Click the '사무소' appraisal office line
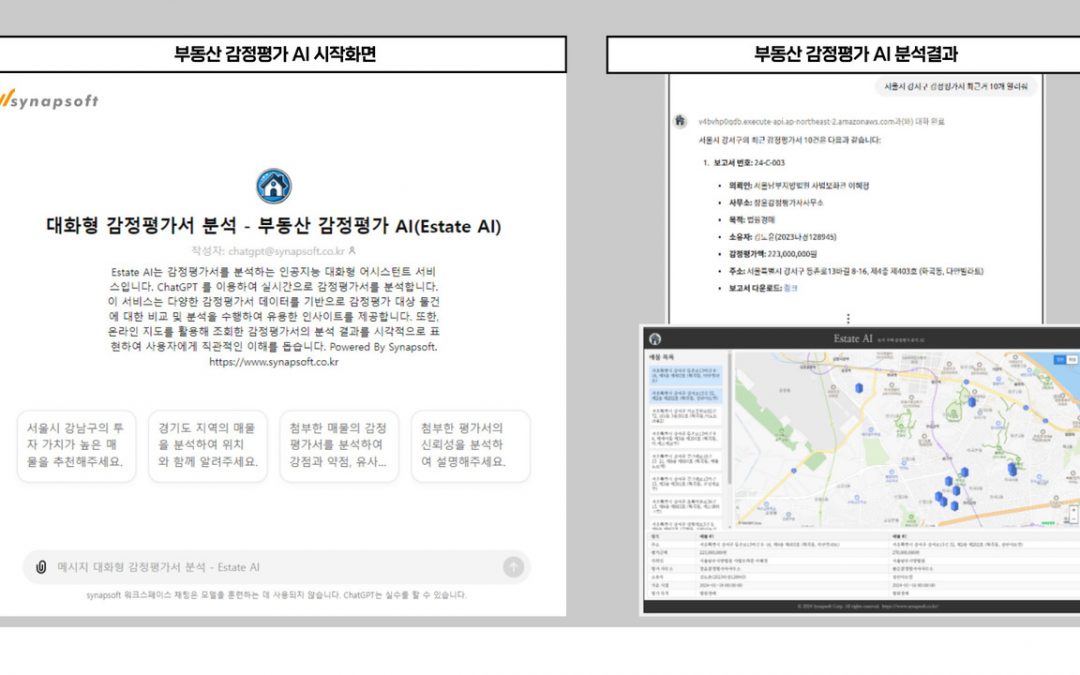The width and height of the screenshot is (1080, 675). pos(776,202)
